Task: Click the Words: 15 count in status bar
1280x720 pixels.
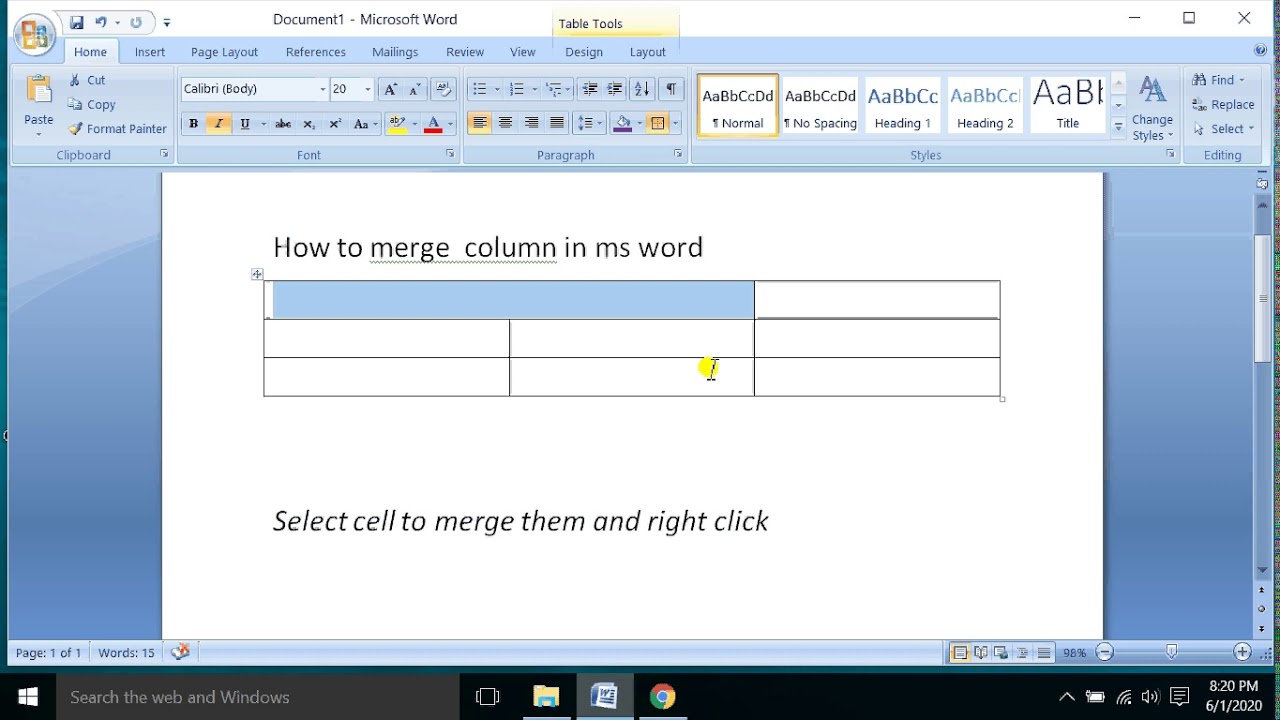Action: pyautogui.click(x=126, y=653)
